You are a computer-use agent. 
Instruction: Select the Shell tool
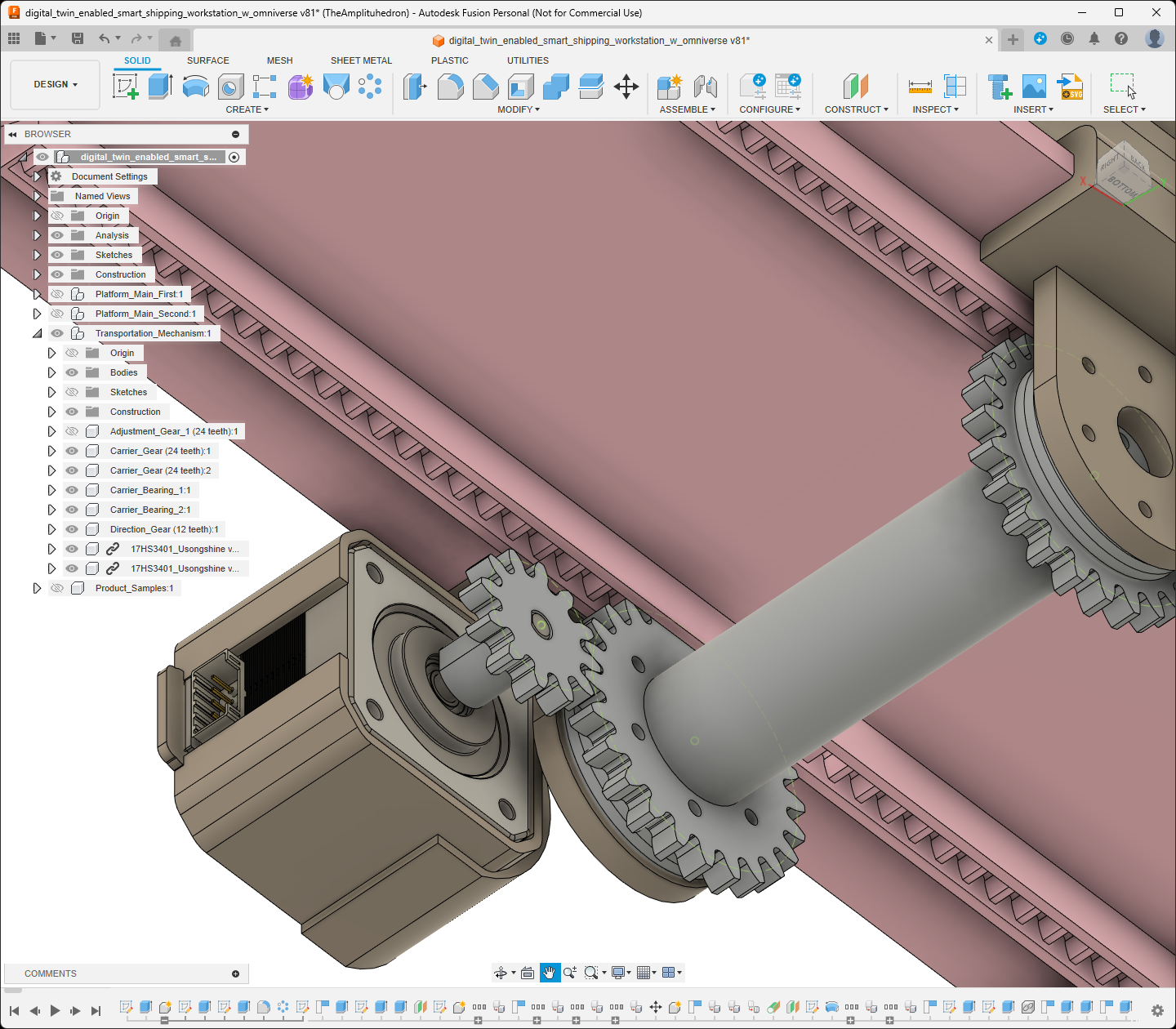520,86
